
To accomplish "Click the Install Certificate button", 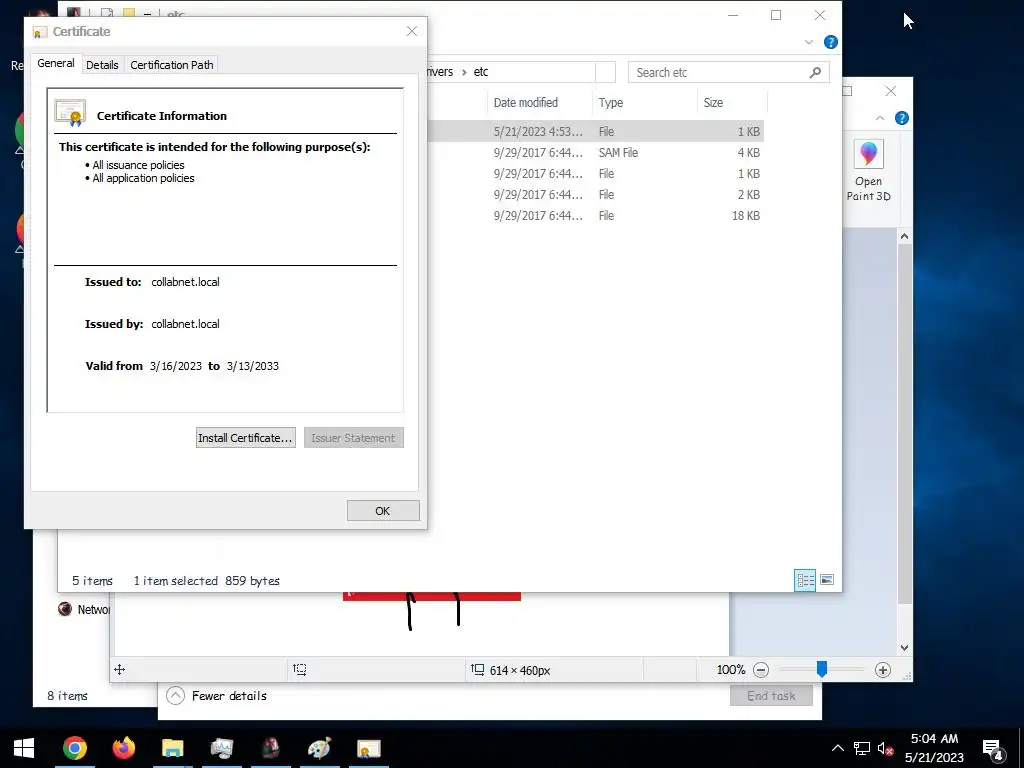I will (246, 438).
